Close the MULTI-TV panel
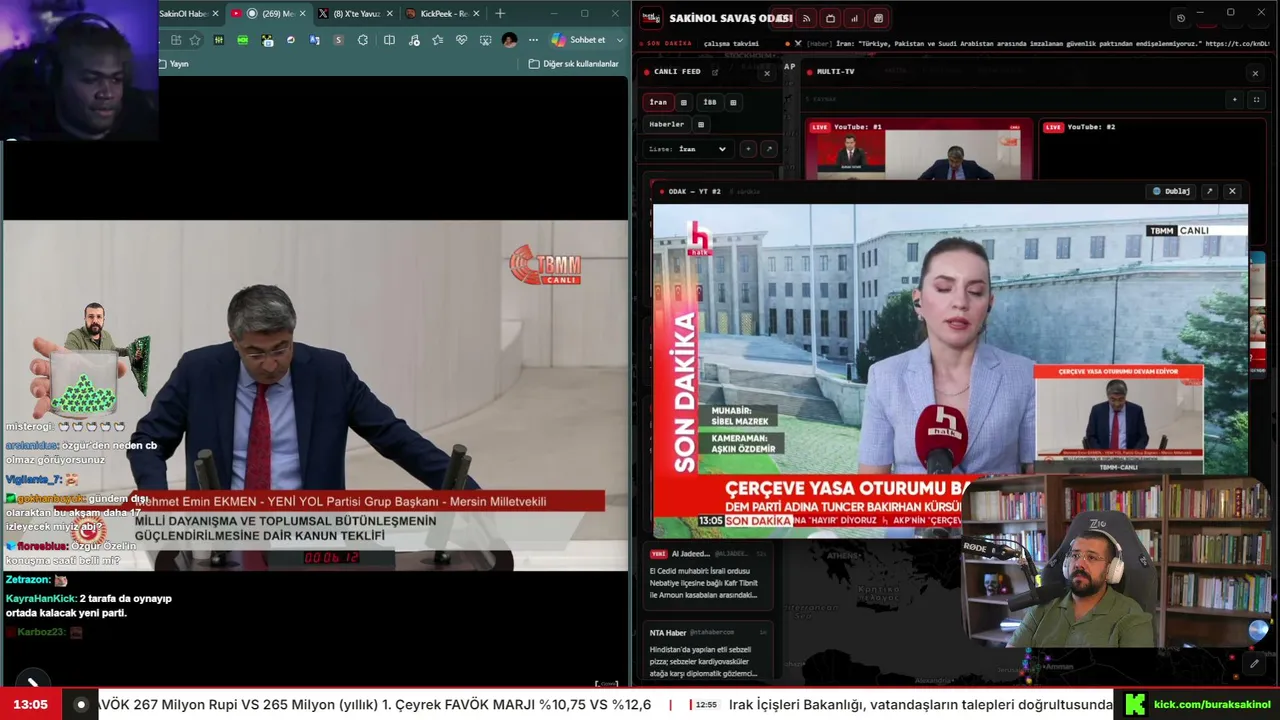Screen dimensions: 1280x720 [x=1255, y=73]
